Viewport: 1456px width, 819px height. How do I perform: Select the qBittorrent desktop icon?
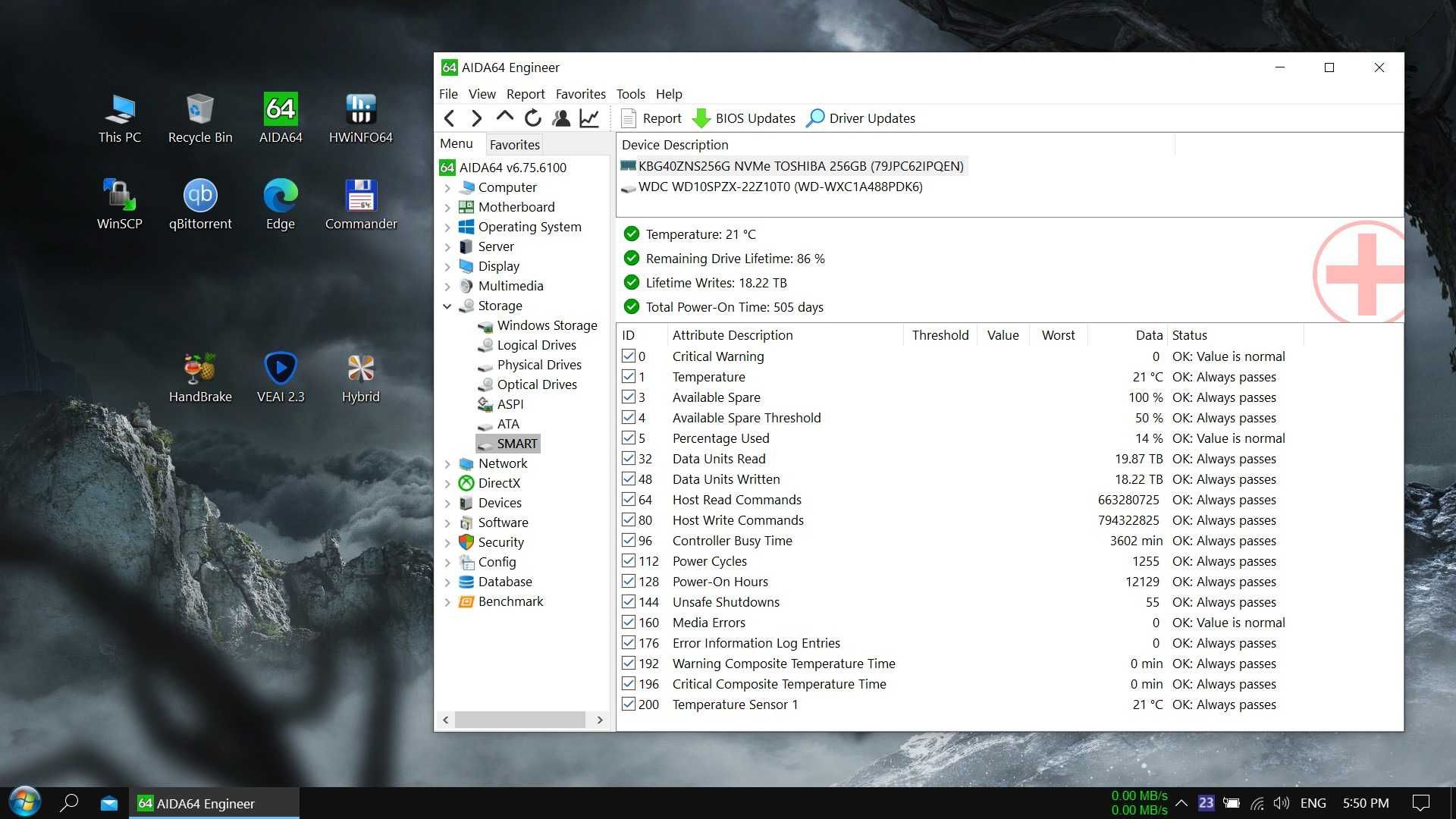click(200, 205)
